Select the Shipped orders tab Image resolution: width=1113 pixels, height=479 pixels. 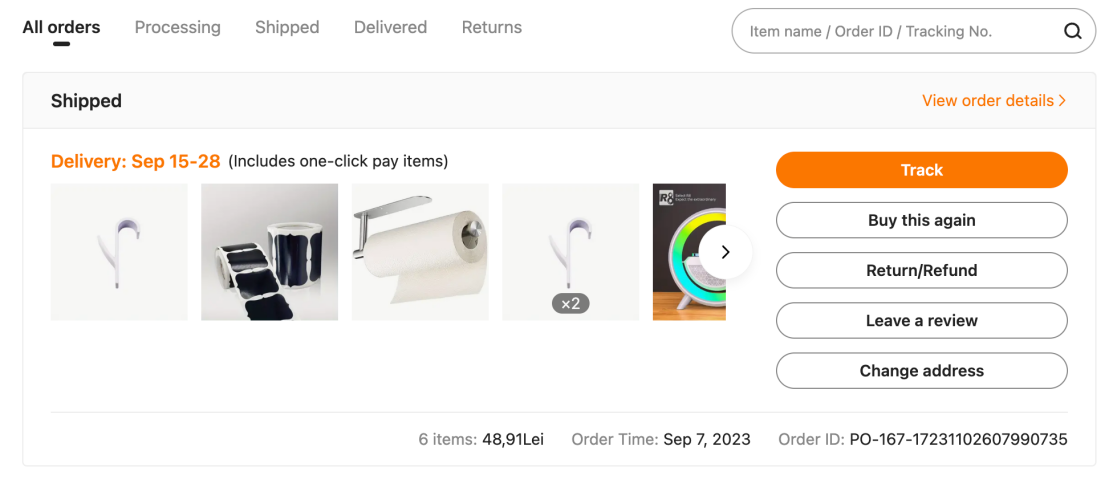[287, 28]
